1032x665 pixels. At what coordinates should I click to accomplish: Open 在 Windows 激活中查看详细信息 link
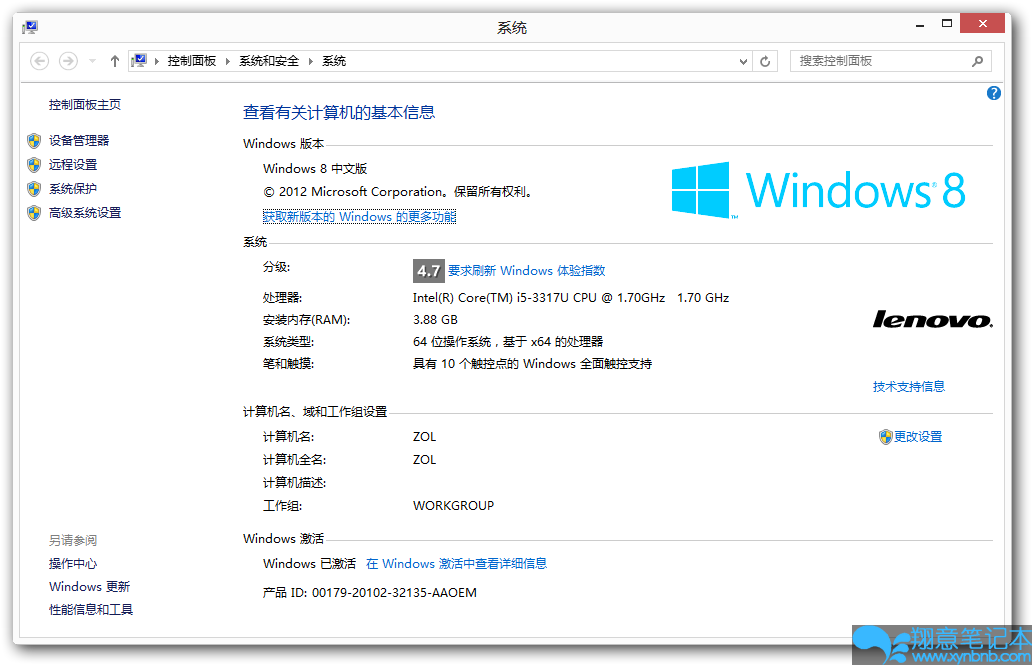pyautogui.click(x=457, y=564)
